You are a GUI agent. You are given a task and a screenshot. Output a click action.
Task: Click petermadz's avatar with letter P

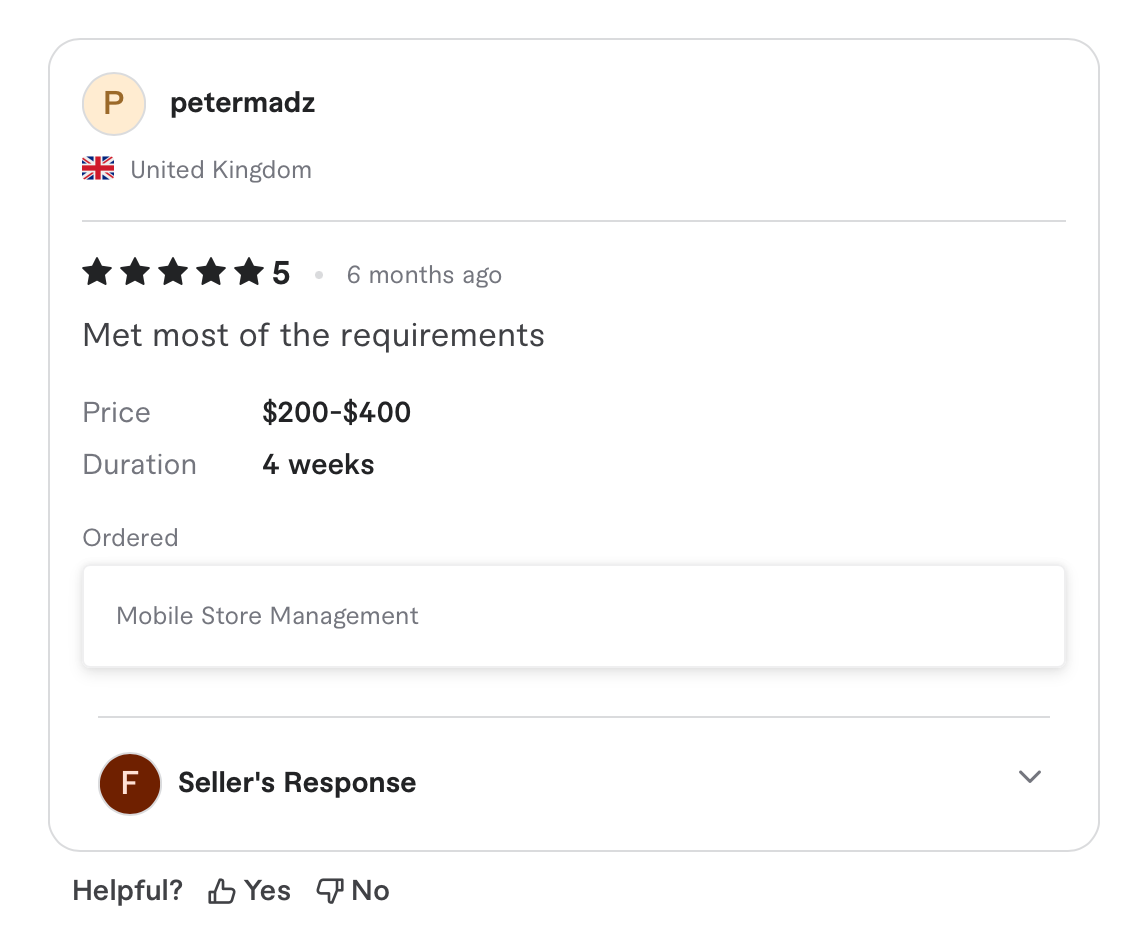[x=113, y=103]
